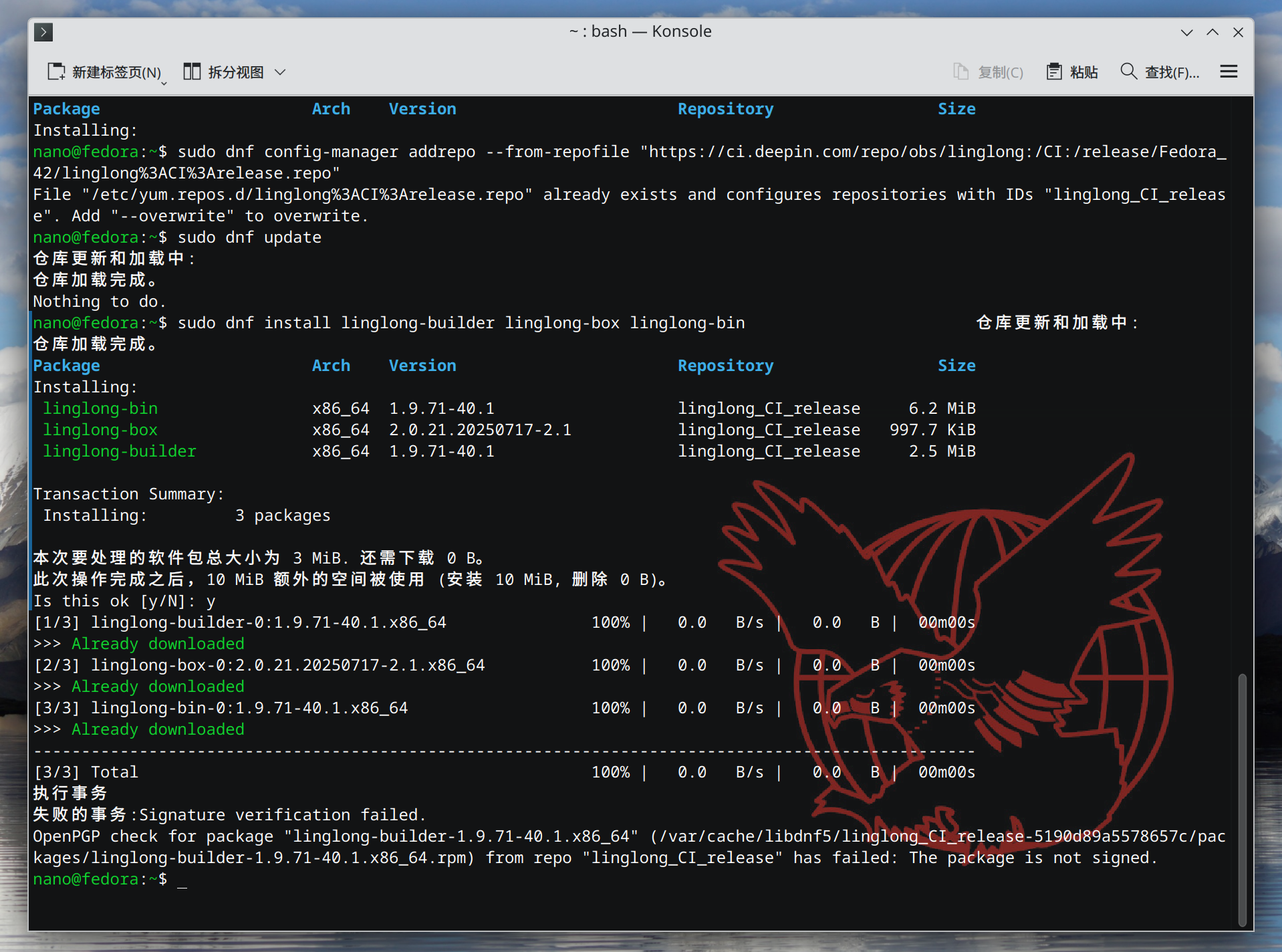Click the 拆分视图 split view button
Viewport: 1282px width, 952px height.
(x=224, y=72)
